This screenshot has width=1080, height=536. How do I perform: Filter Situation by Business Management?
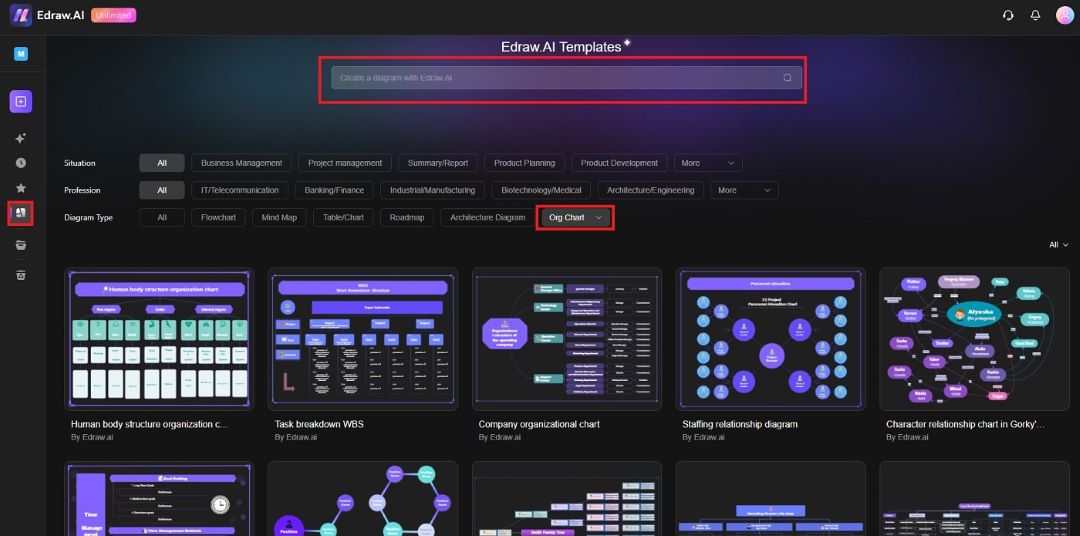click(242, 163)
